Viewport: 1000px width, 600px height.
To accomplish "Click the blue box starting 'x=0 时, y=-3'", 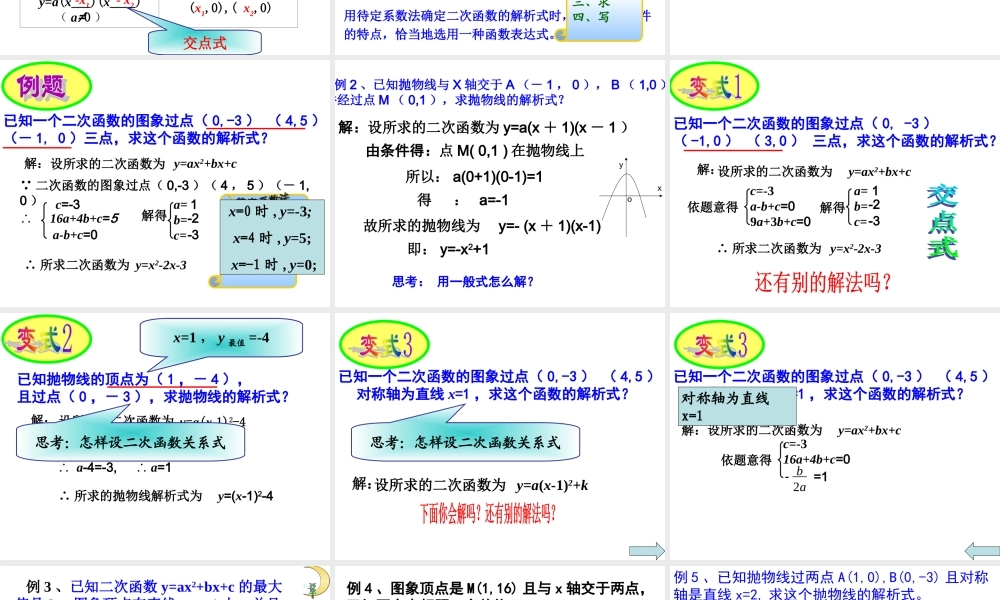I will [272, 237].
